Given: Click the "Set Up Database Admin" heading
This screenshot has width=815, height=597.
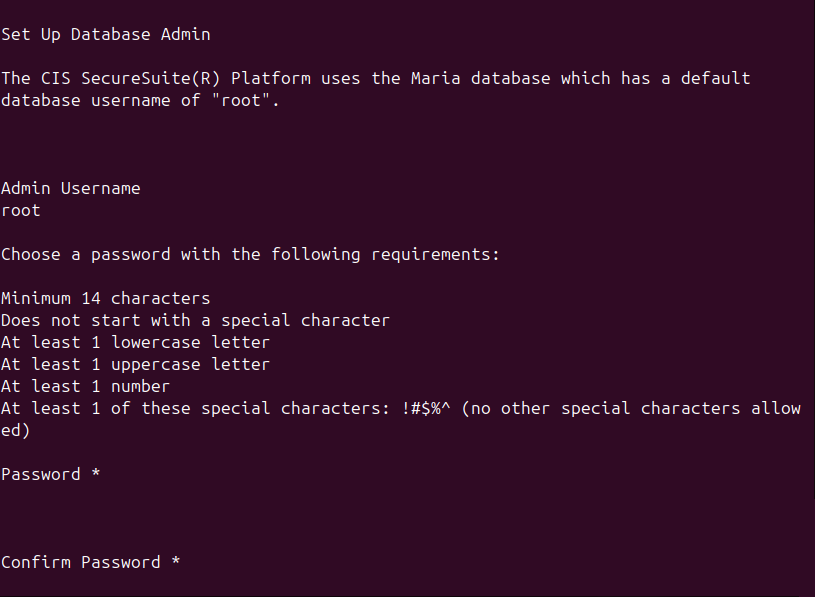Looking at the screenshot, I should [x=105, y=34].
